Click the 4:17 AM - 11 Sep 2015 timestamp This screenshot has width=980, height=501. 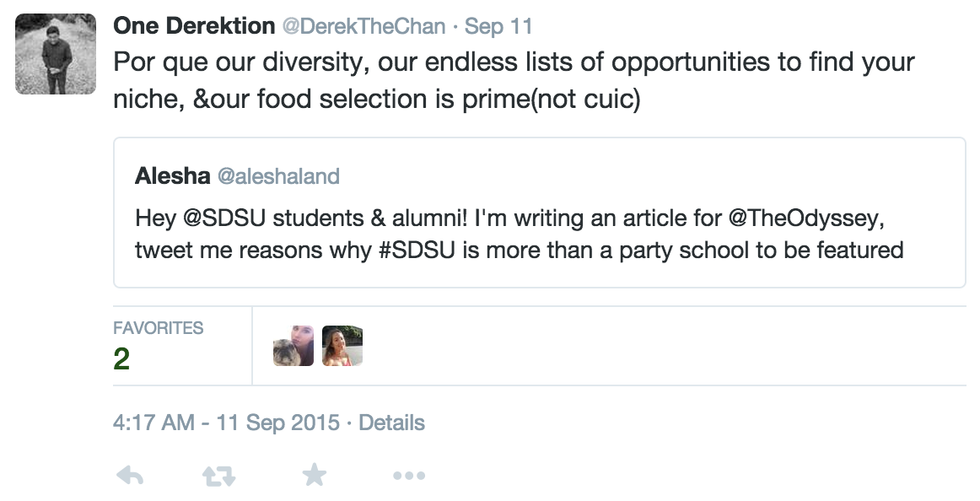pos(226,423)
